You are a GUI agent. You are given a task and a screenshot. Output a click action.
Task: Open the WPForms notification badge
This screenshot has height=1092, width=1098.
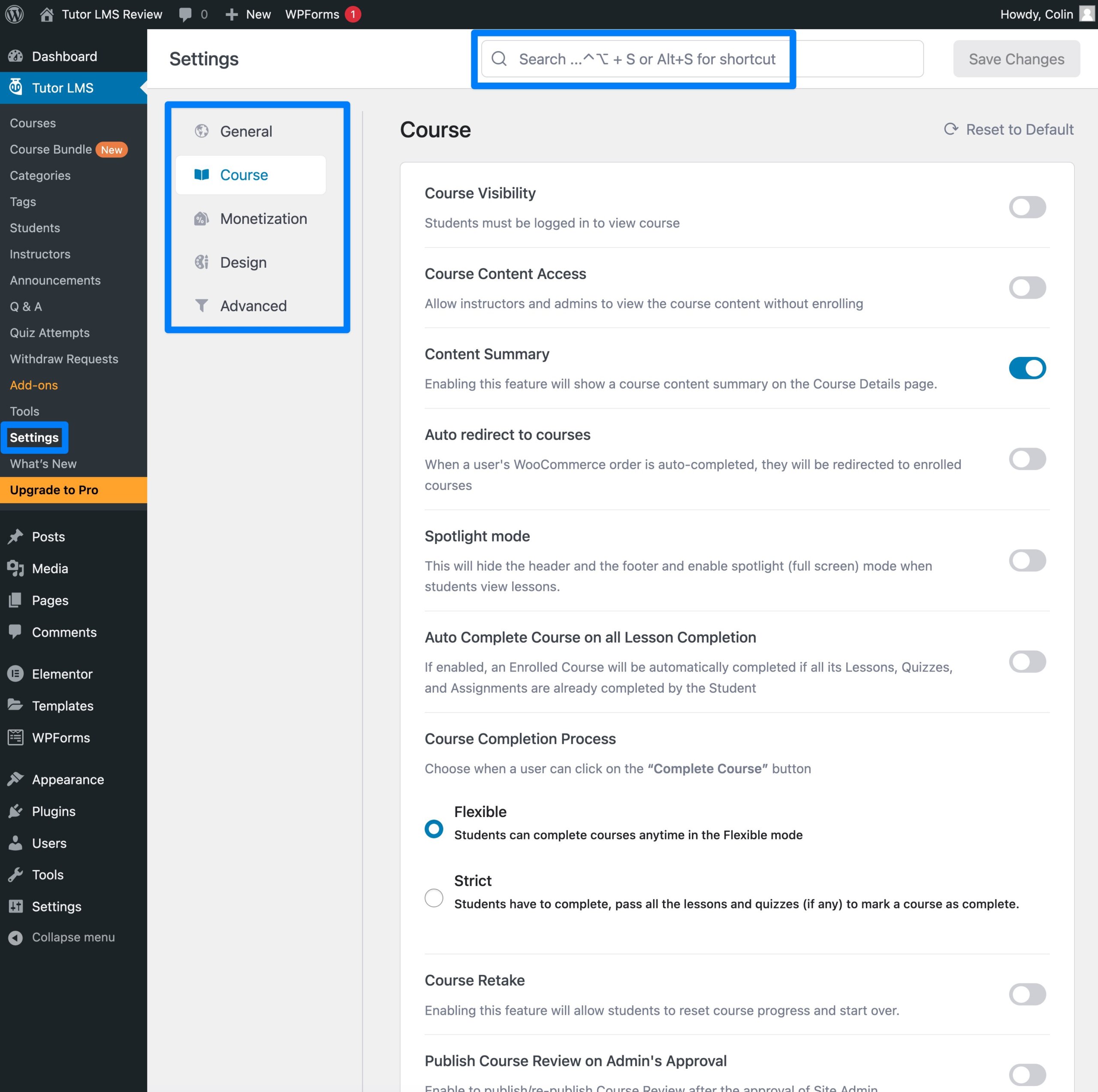(x=353, y=14)
